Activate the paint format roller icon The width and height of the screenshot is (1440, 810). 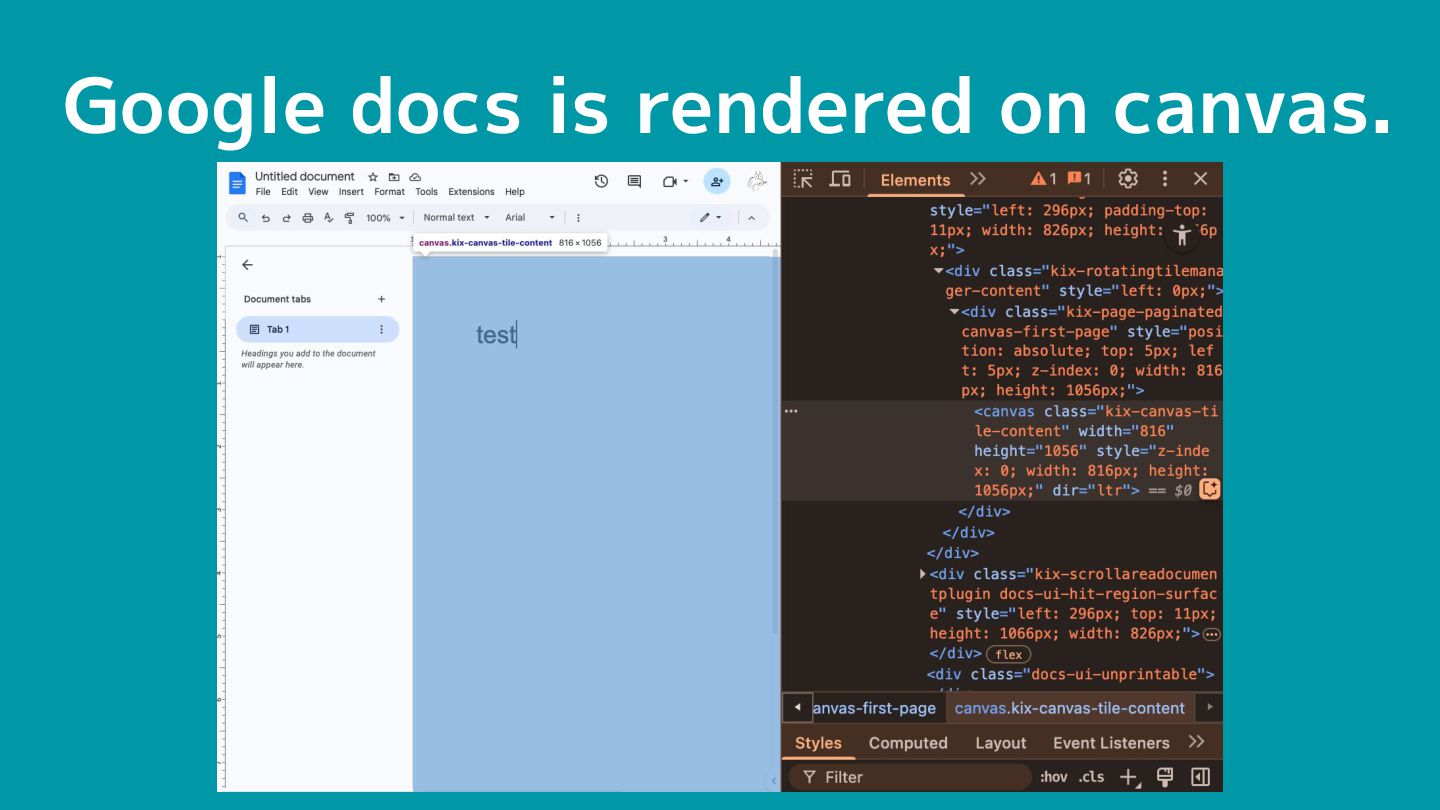click(x=349, y=217)
